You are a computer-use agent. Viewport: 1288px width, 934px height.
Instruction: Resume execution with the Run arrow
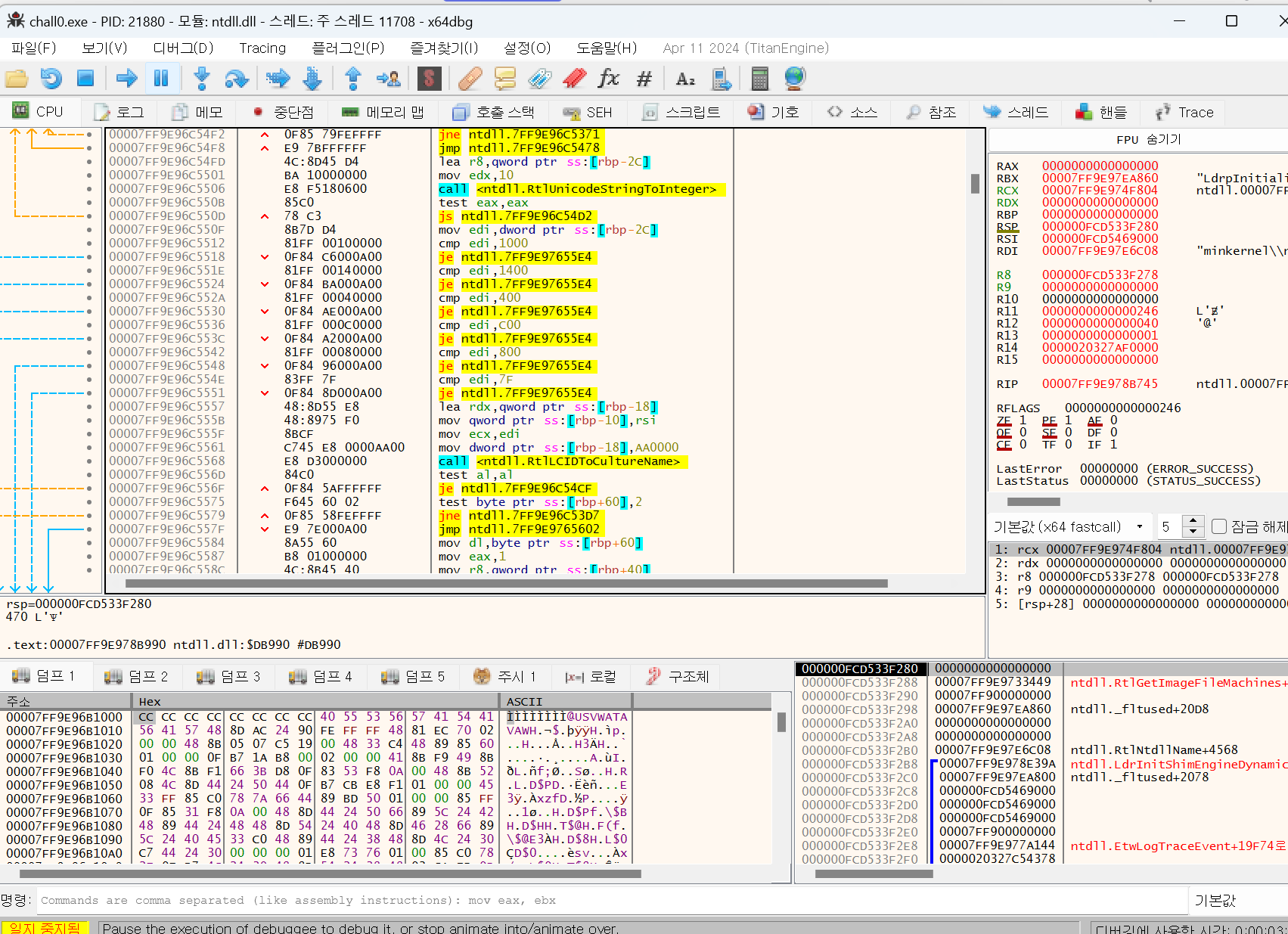[x=126, y=78]
